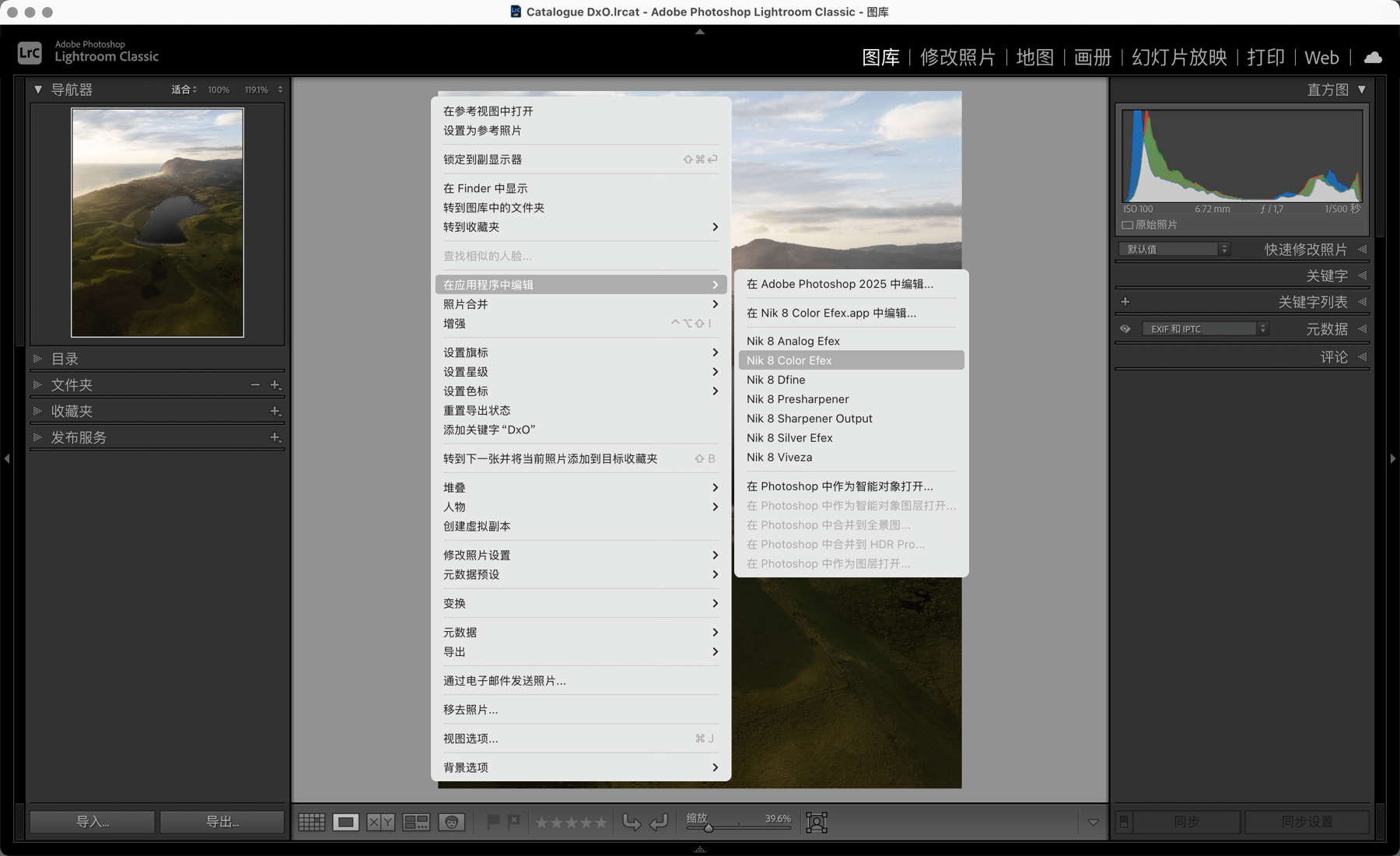Set the first rating star in toolbar
Screen dimensions: 1400x856
click(542, 822)
